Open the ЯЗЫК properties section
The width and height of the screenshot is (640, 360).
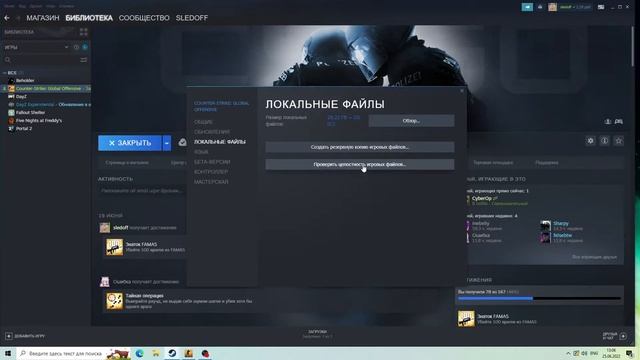(x=201, y=152)
